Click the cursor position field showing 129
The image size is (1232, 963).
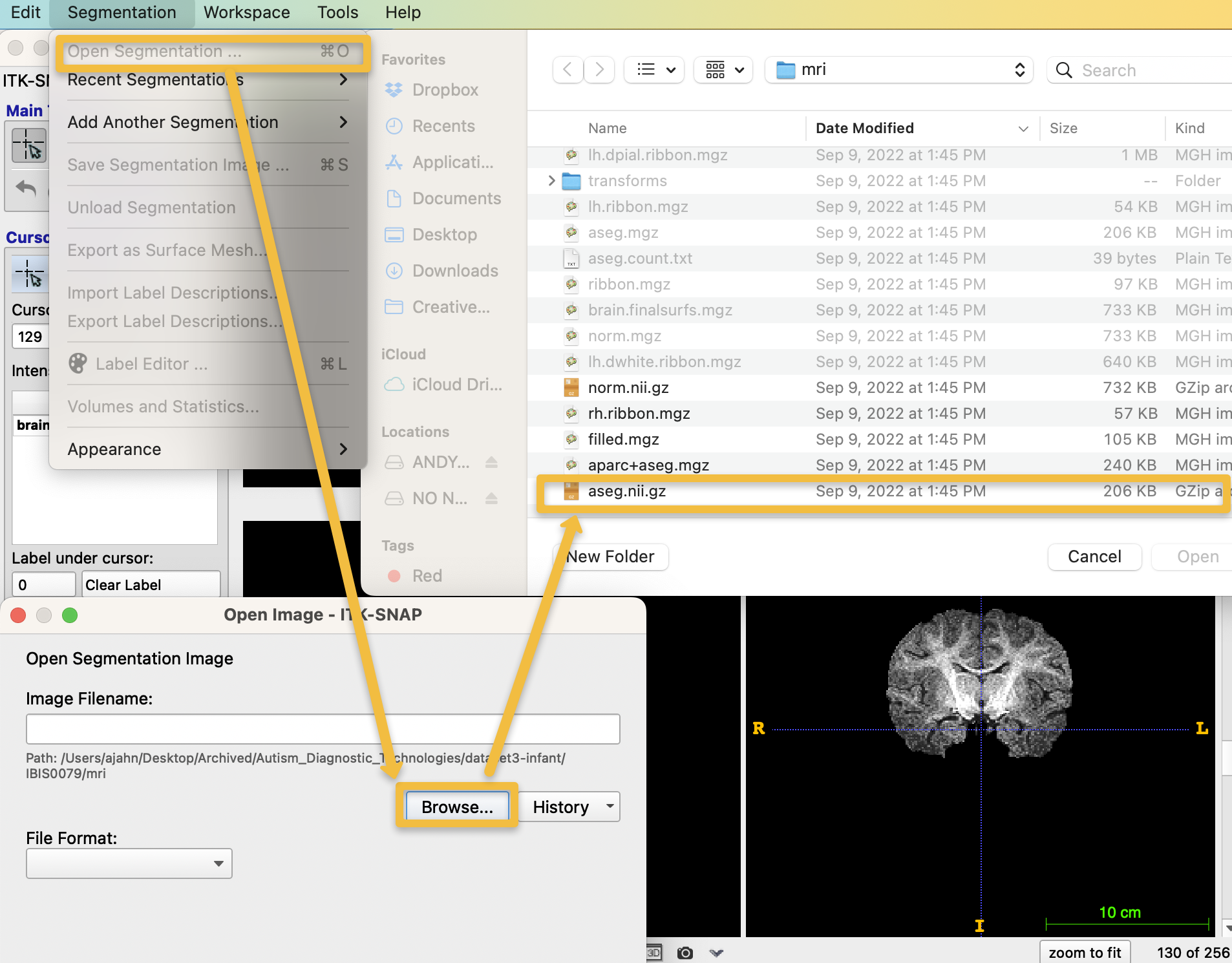click(30, 337)
